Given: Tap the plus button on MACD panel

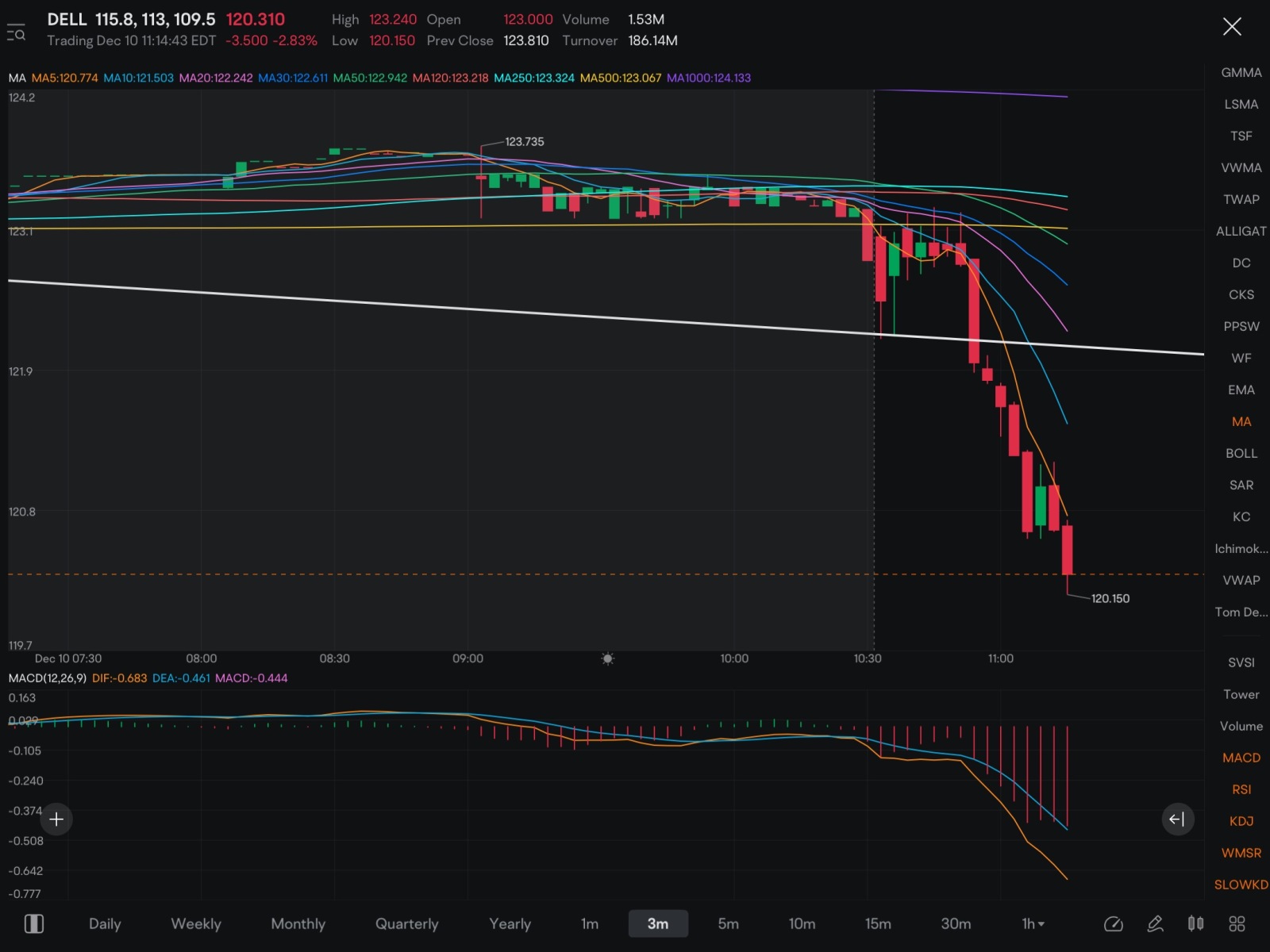Looking at the screenshot, I should coord(56,819).
